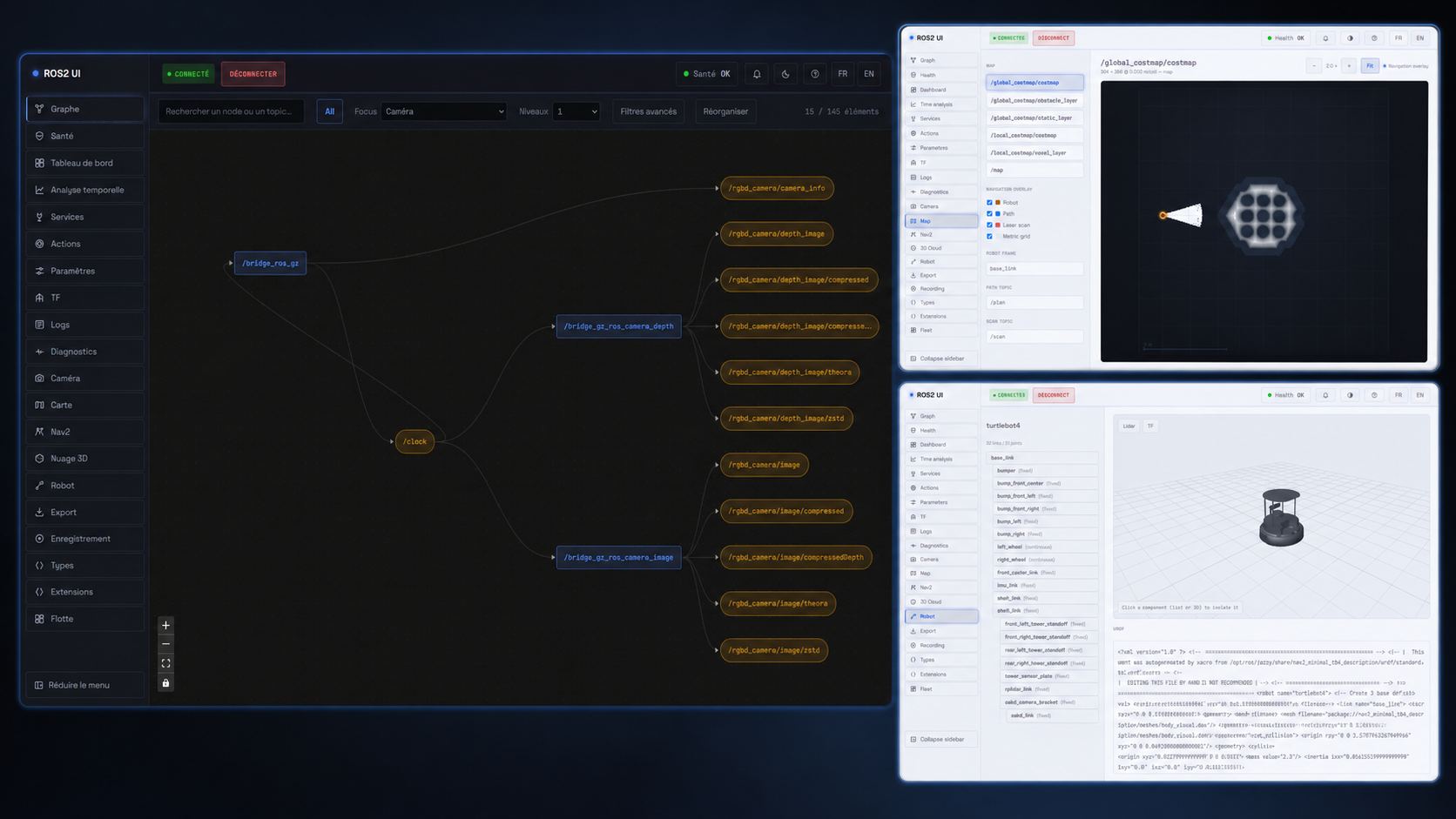The width and height of the screenshot is (1456, 819).
Task: Click the Carte map icon in dark sidebar
Action: coord(39,405)
